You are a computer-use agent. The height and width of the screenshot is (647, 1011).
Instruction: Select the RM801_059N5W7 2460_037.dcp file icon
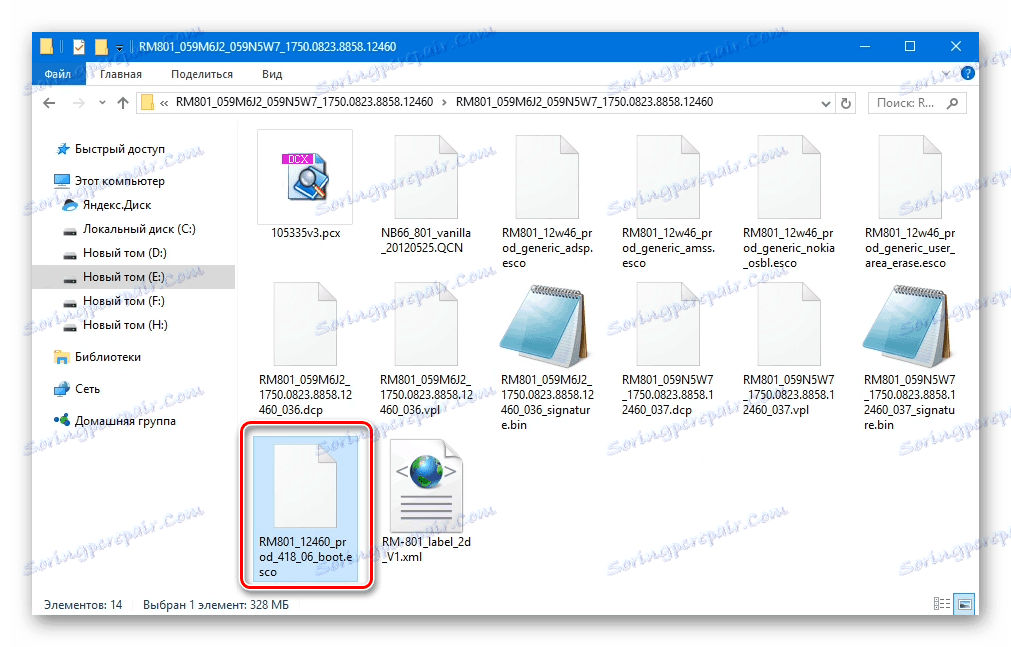coord(668,324)
